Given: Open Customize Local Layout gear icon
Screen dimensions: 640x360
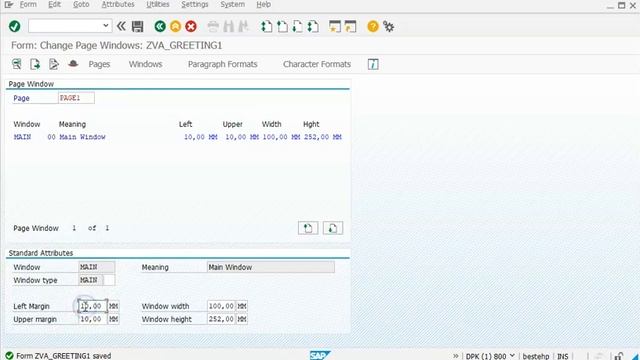Looking at the screenshot, I should [388, 27].
